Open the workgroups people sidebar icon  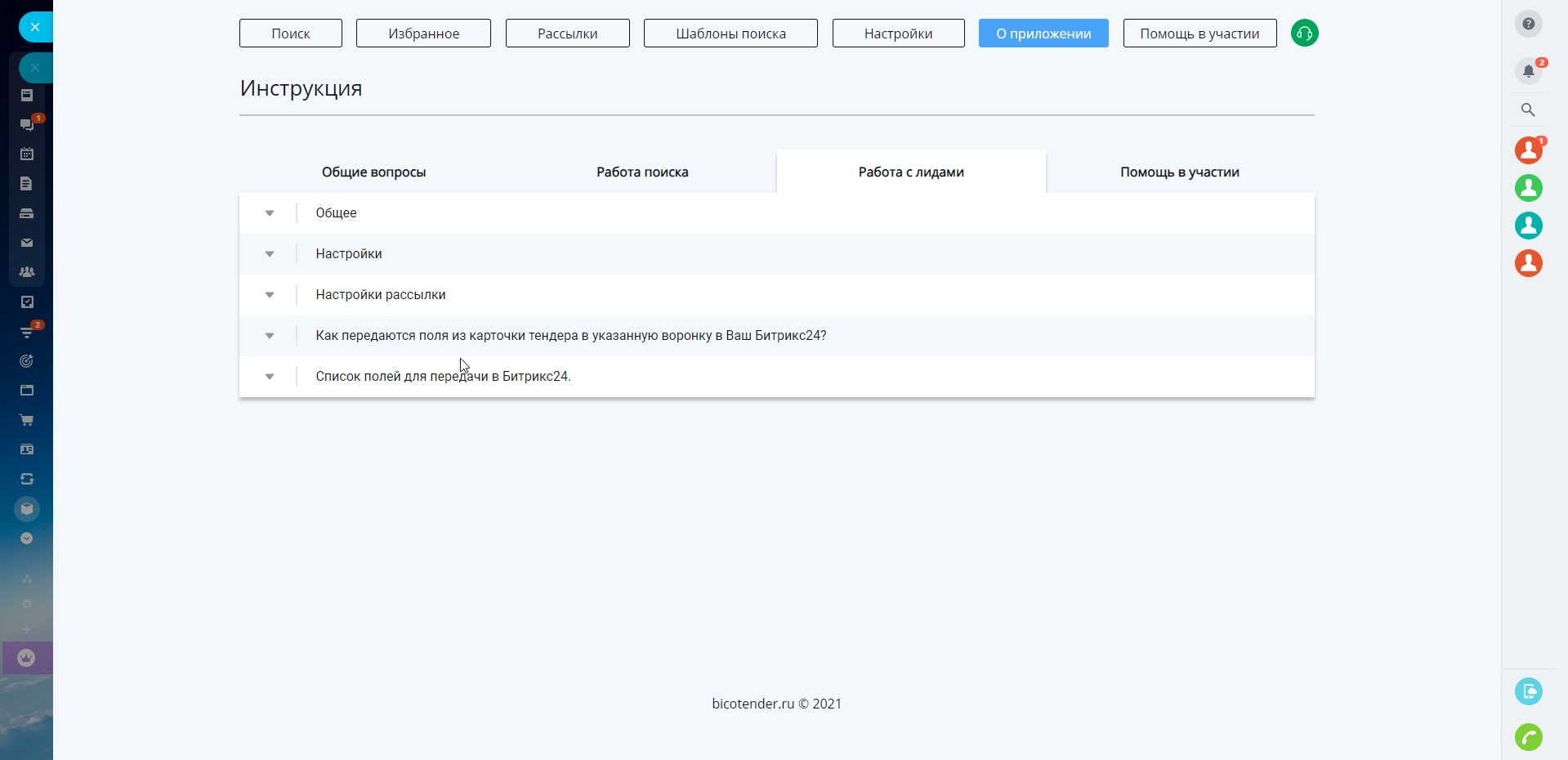click(x=27, y=272)
